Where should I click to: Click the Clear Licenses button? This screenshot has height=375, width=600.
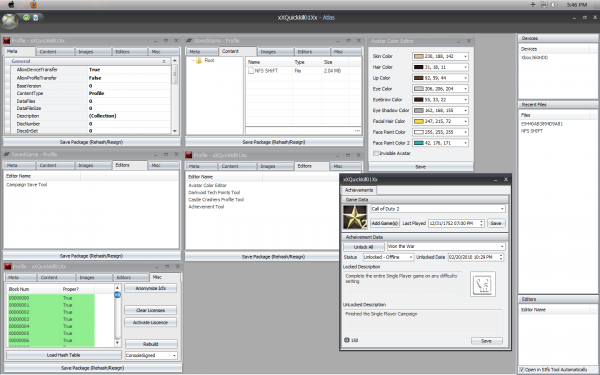(x=150, y=310)
